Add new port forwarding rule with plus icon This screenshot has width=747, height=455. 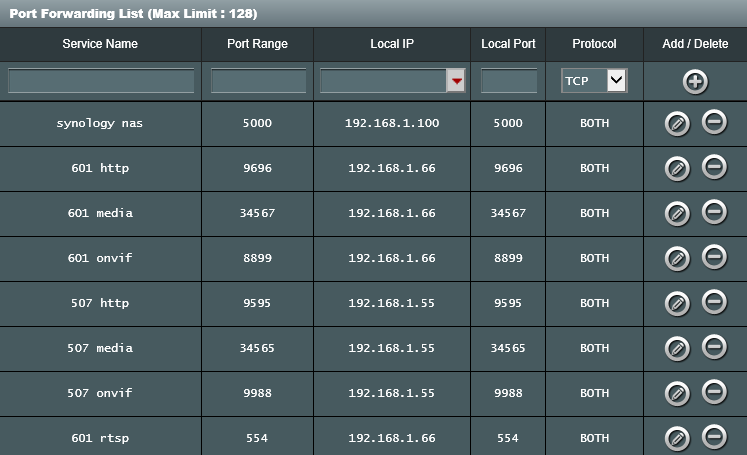coord(695,82)
